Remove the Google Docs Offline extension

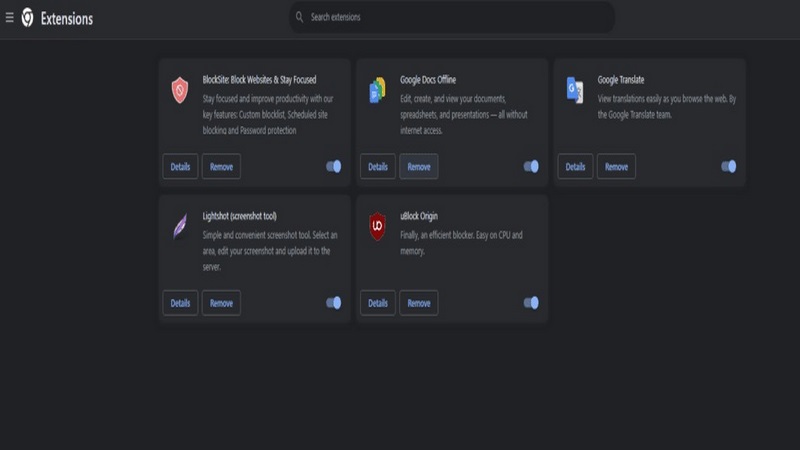coord(419,166)
